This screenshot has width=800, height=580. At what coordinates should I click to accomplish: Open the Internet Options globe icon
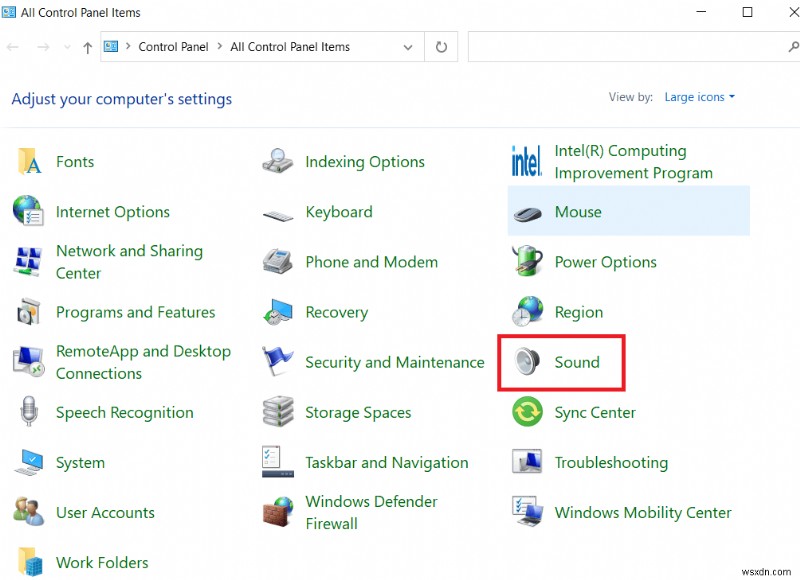tap(29, 212)
